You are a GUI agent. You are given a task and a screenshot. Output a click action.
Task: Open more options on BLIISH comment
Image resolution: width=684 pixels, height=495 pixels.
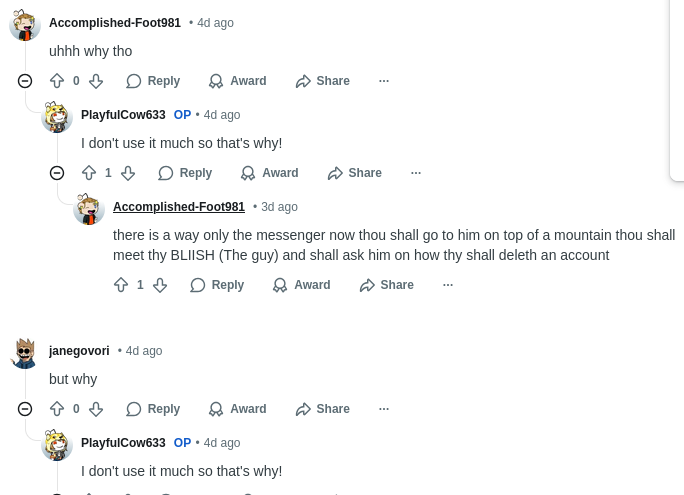(448, 285)
